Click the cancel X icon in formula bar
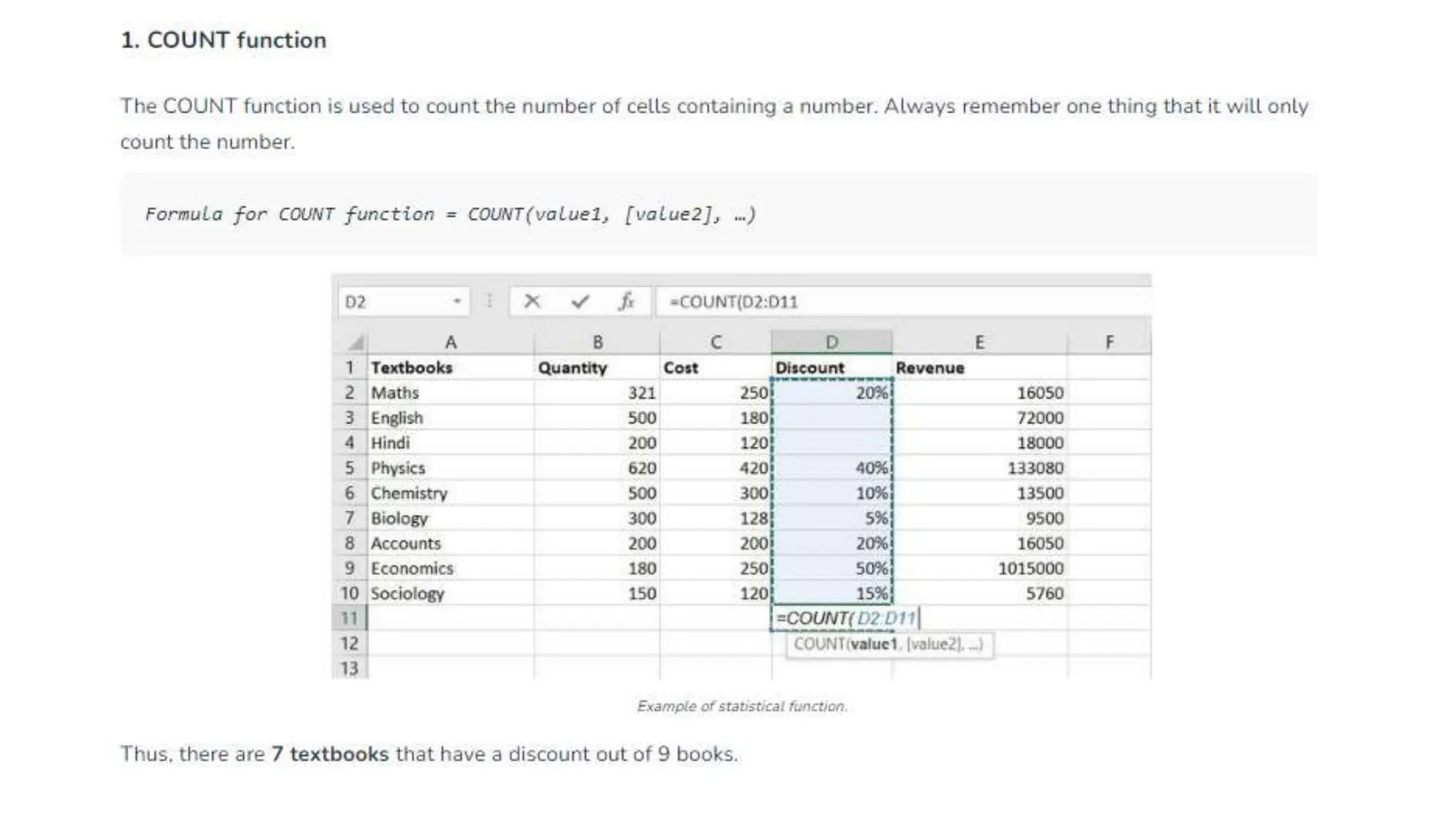Viewport: 1456px width, 819px height. coord(532,301)
